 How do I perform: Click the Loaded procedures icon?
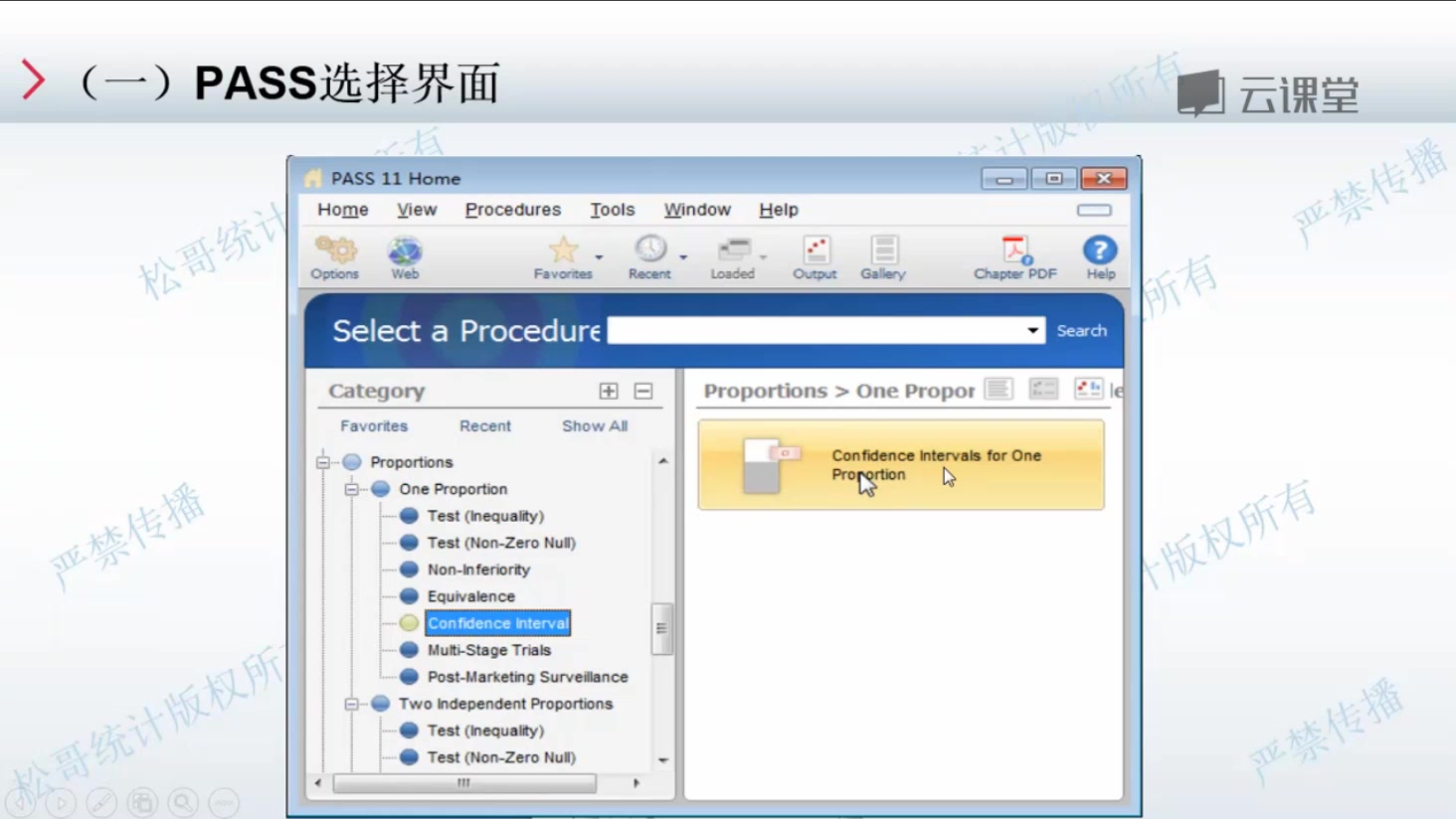(734, 248)
